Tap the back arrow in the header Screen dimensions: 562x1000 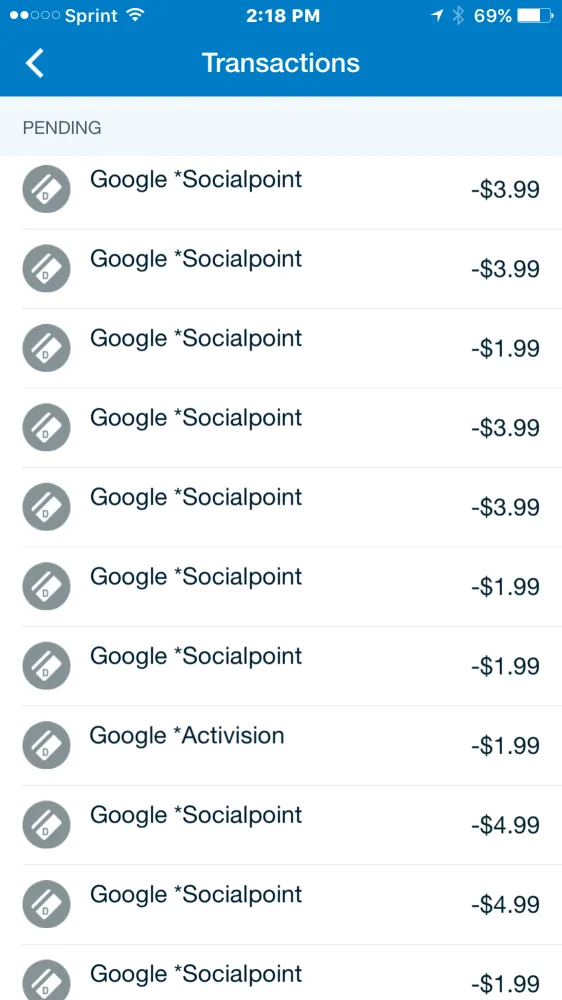(34, 63)
